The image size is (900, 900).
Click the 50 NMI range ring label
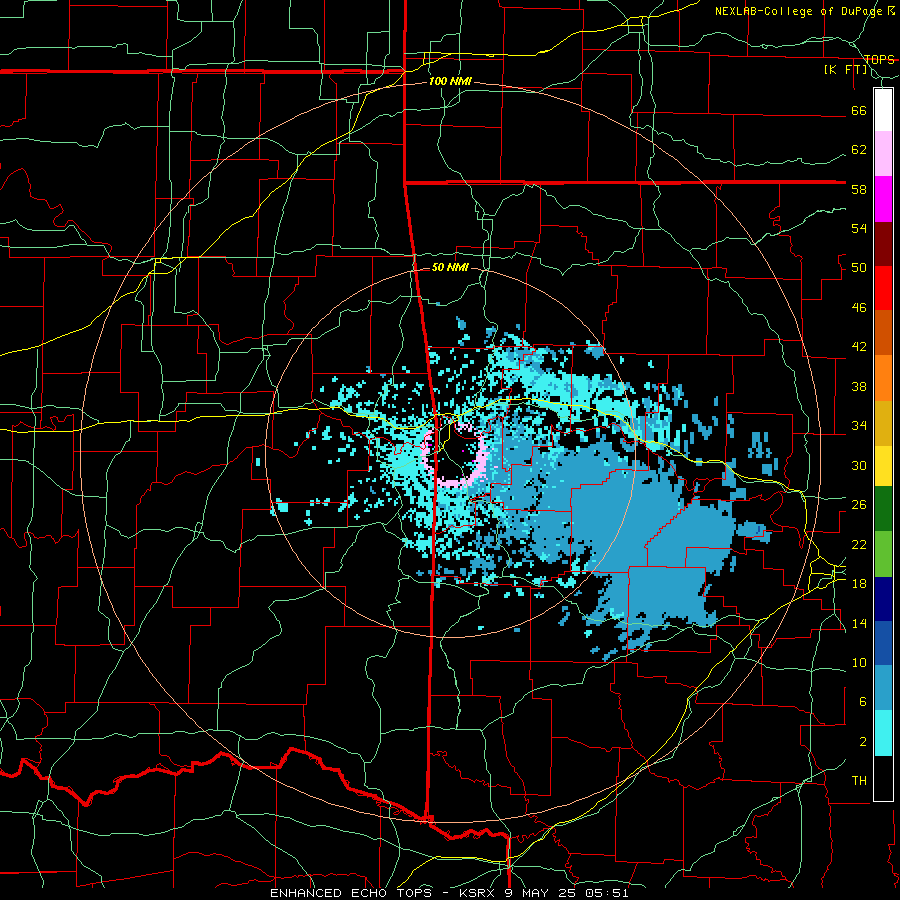(x=451, y=267)
